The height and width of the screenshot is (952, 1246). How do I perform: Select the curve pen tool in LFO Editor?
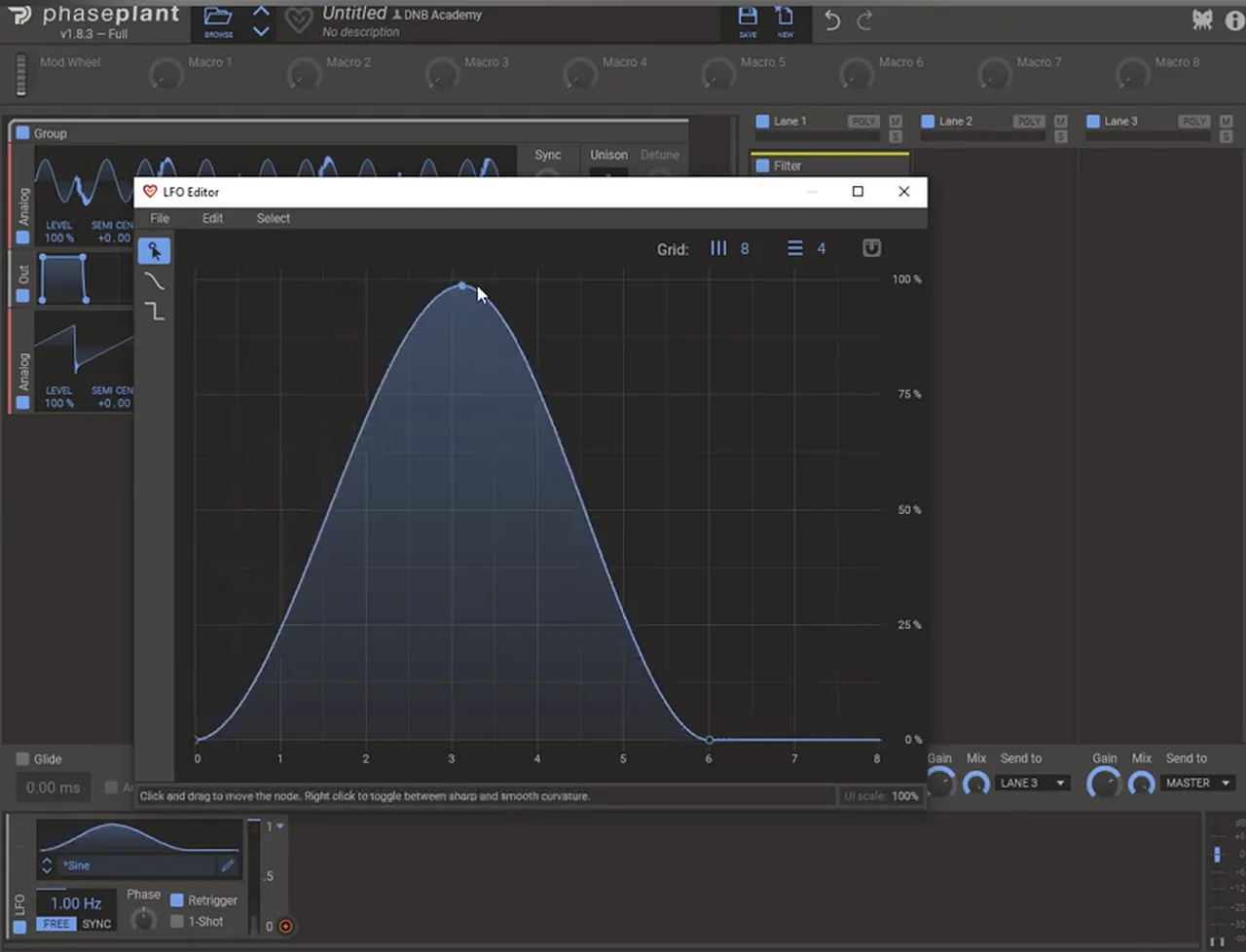[x=154, y=281]
